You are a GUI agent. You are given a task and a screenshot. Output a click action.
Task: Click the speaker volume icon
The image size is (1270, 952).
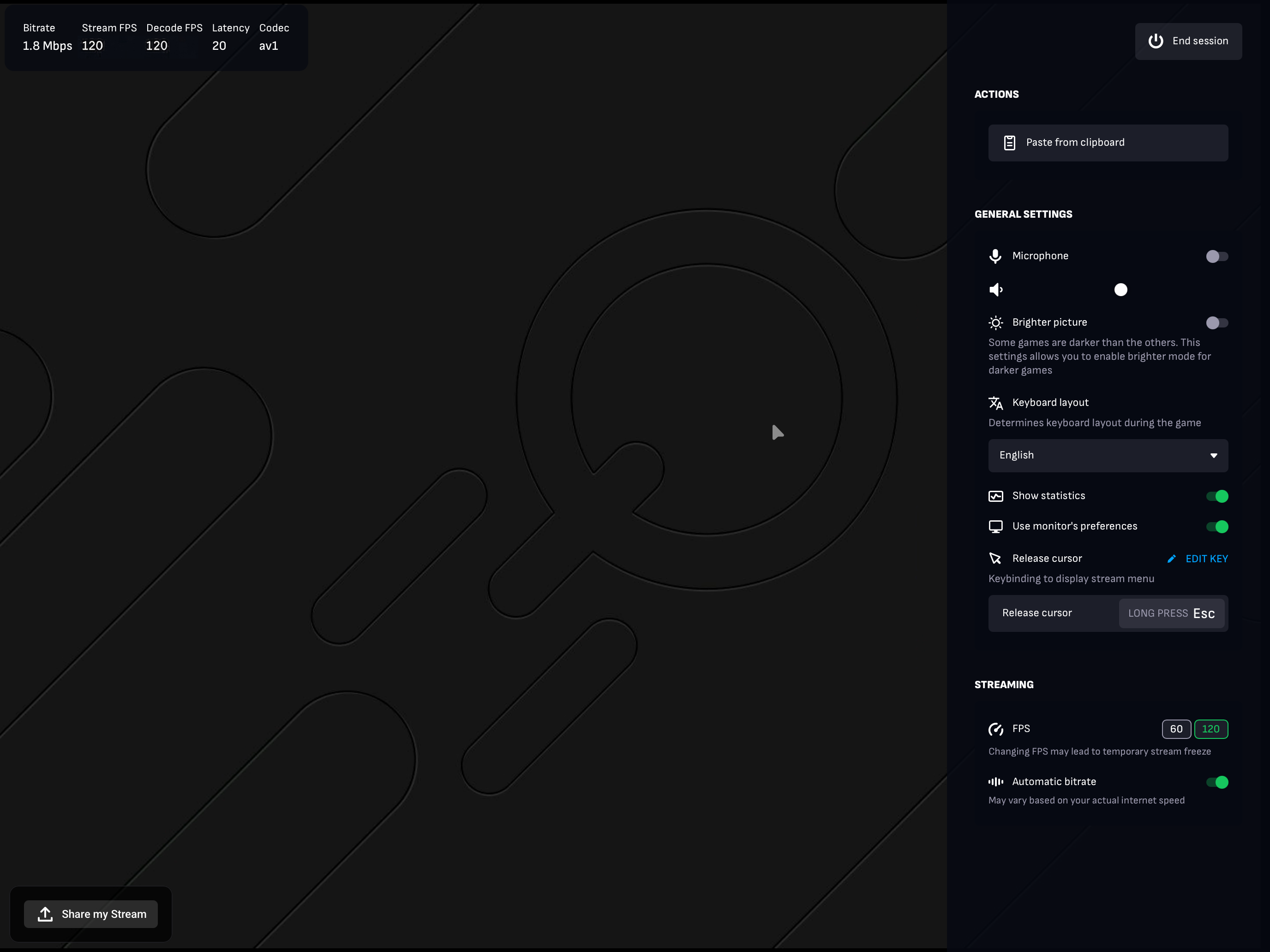pyautogui.click(x=996, y=290)
